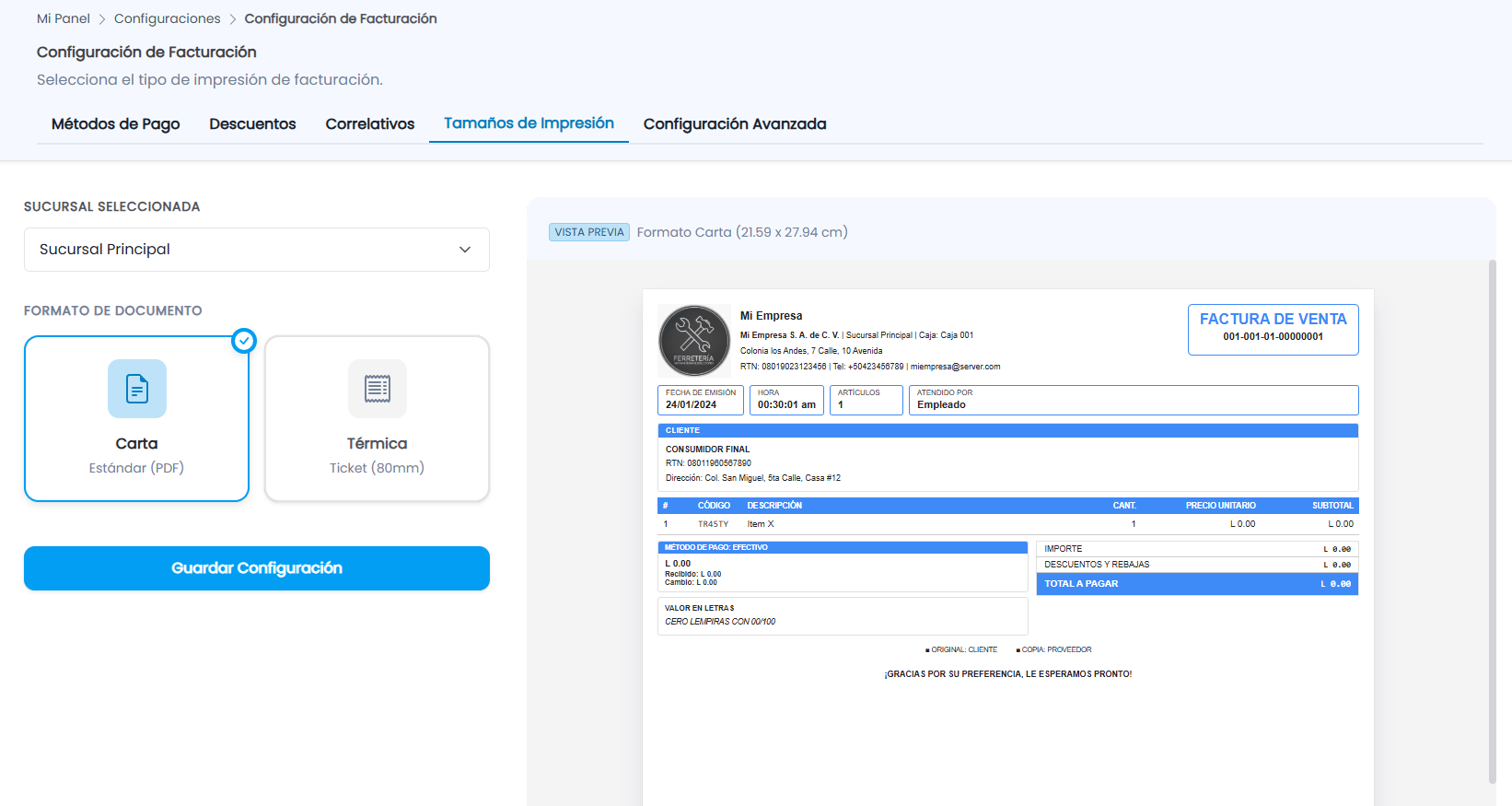Click the Mi Empresa company name
The height and width of the screenshot is (806, 1512).
point(772,316)
